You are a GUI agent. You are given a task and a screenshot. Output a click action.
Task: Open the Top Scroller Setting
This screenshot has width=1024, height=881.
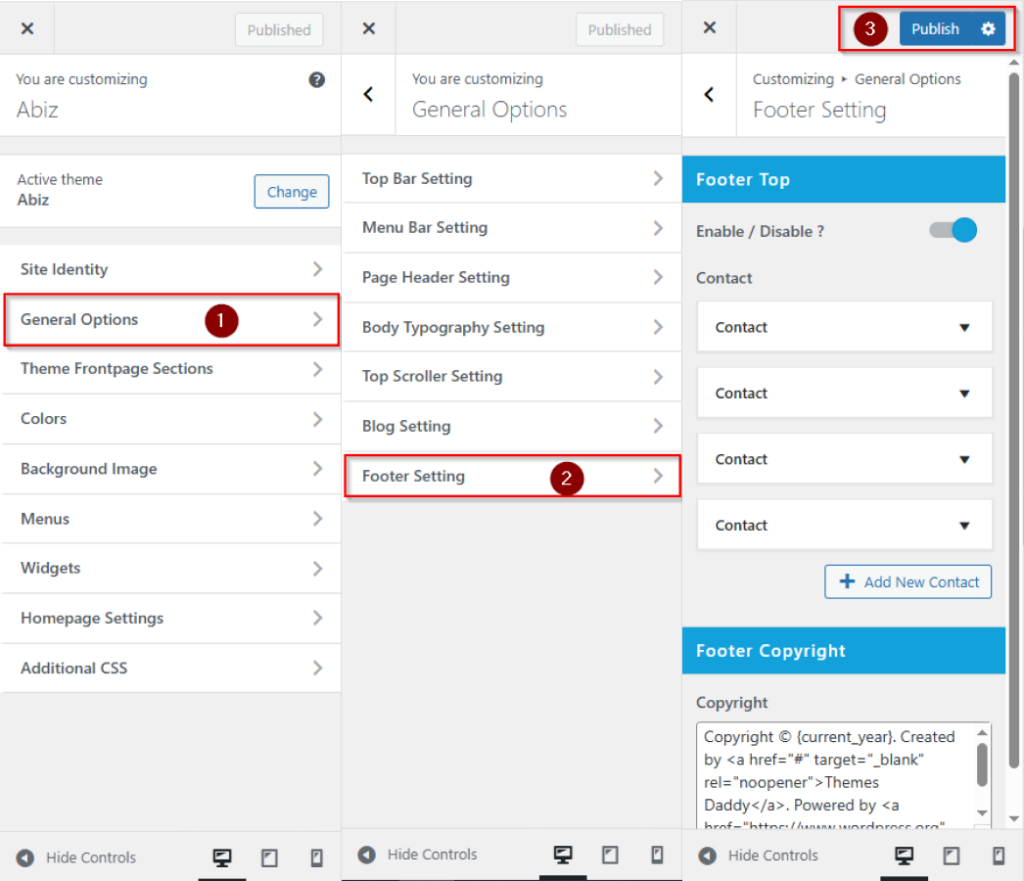(x=511, y=377)
